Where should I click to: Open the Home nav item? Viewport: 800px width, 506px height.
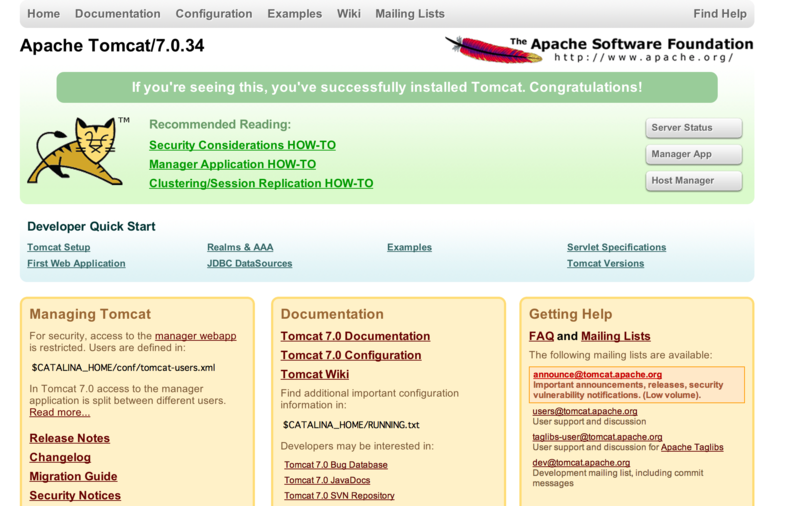(43, 14)
